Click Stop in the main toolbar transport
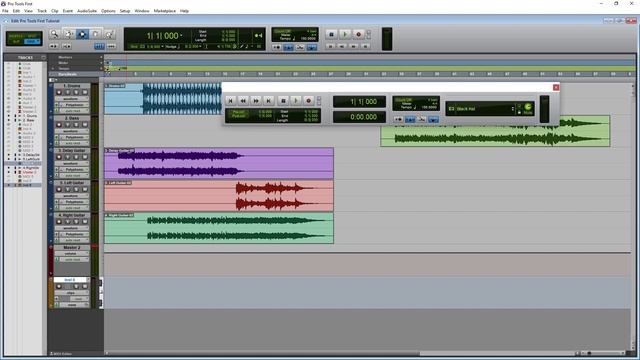Viewport: 640px width, 360px height. (x=331, y=35)
